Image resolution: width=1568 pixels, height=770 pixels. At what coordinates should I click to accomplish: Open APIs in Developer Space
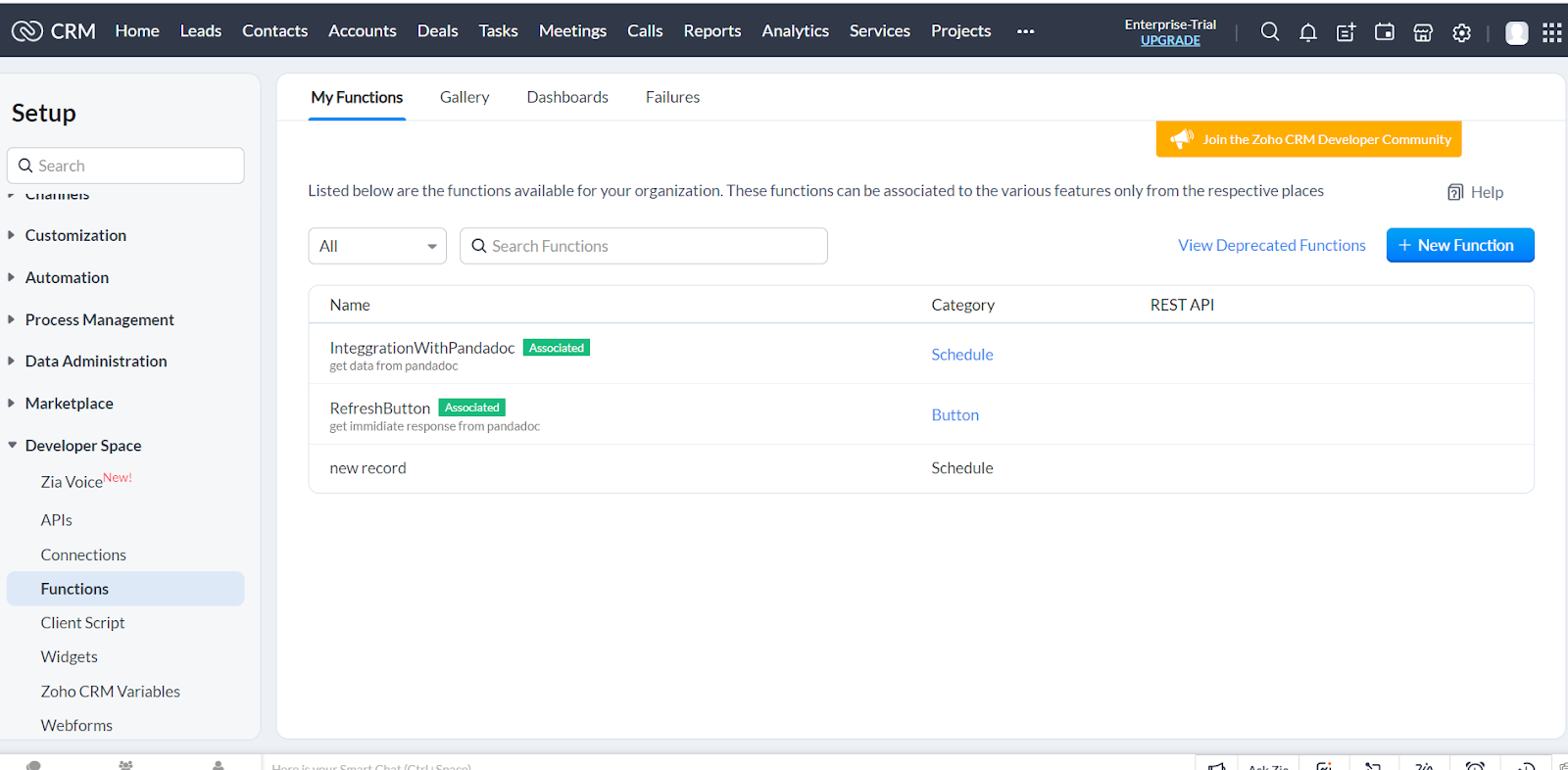click(57, 520)
